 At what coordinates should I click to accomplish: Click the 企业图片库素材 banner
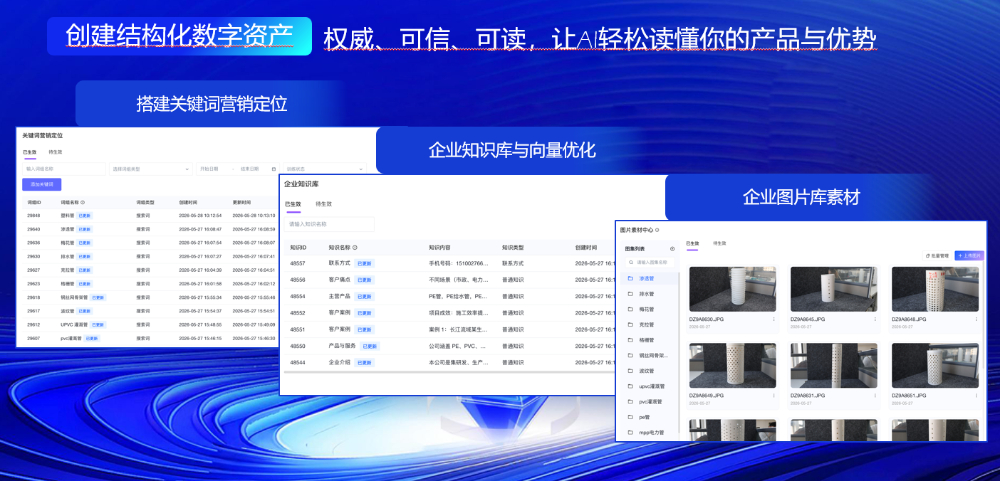801,197
